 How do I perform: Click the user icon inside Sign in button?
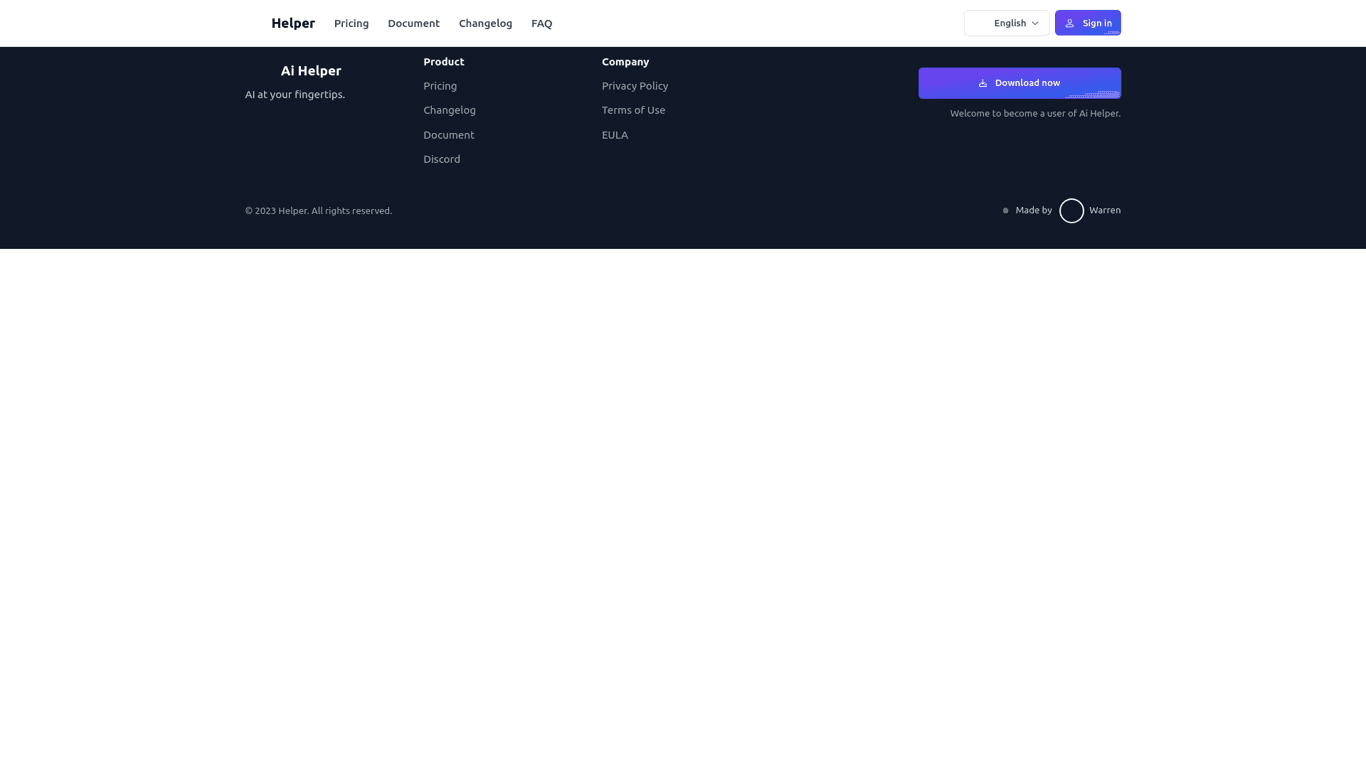tap(1070, 23)
